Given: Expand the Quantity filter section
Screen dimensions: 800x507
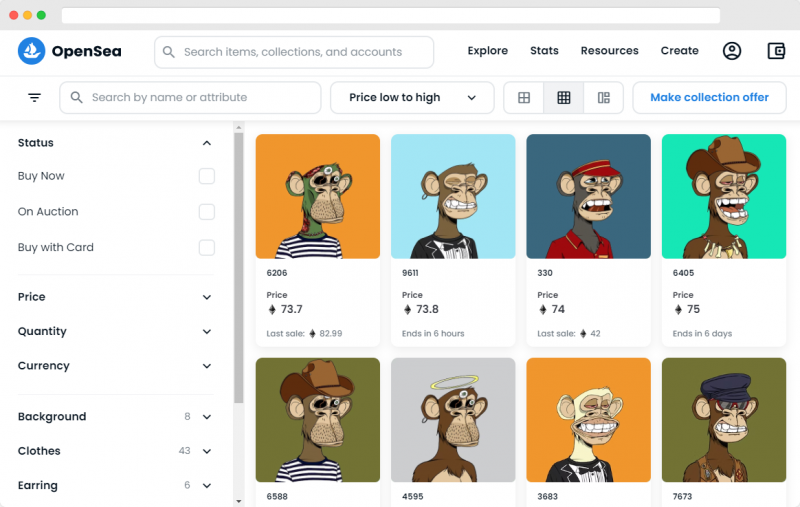Looking at the screenshot, I should (207, 332).
